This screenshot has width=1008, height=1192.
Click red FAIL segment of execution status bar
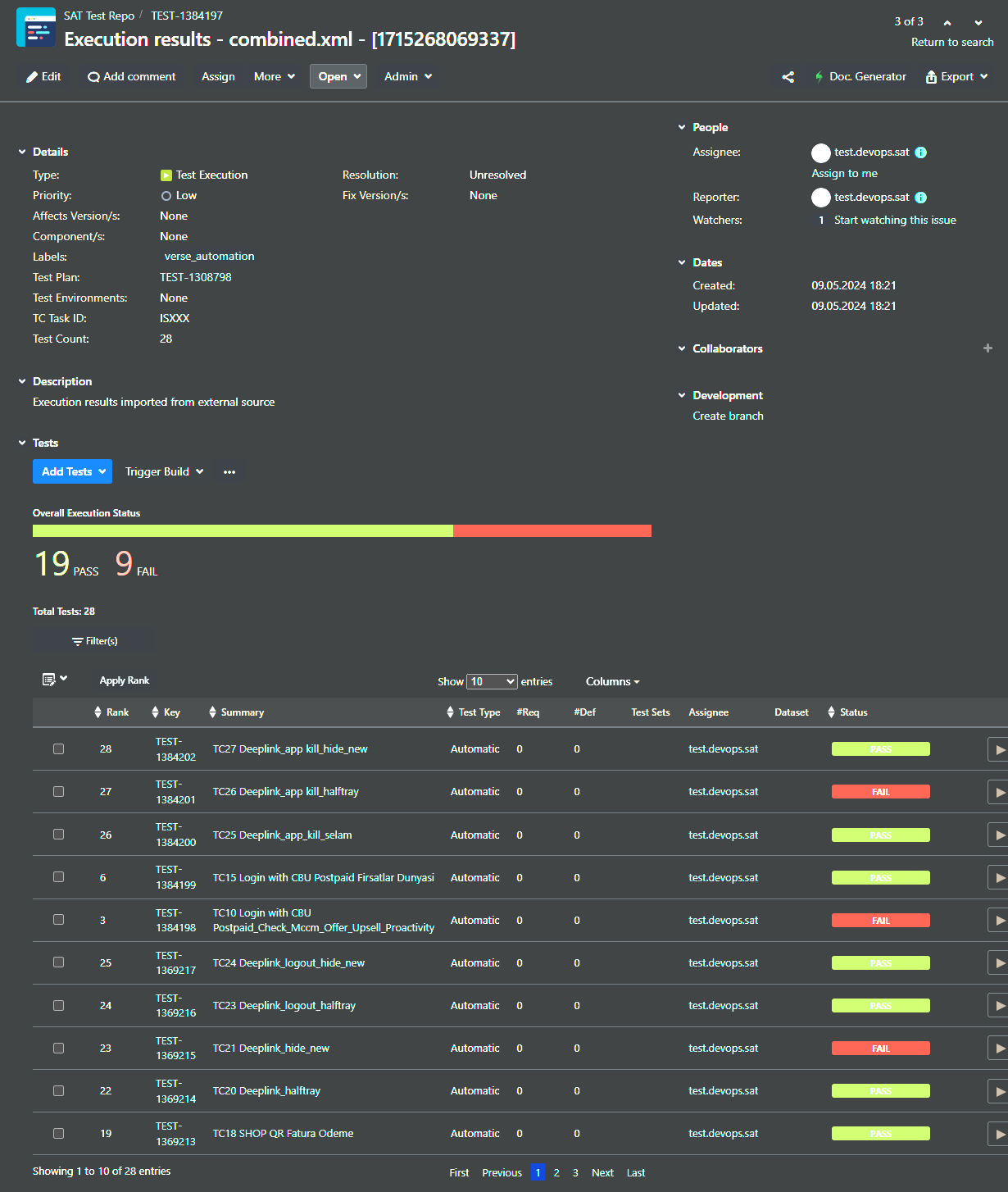tap(552, 531)
